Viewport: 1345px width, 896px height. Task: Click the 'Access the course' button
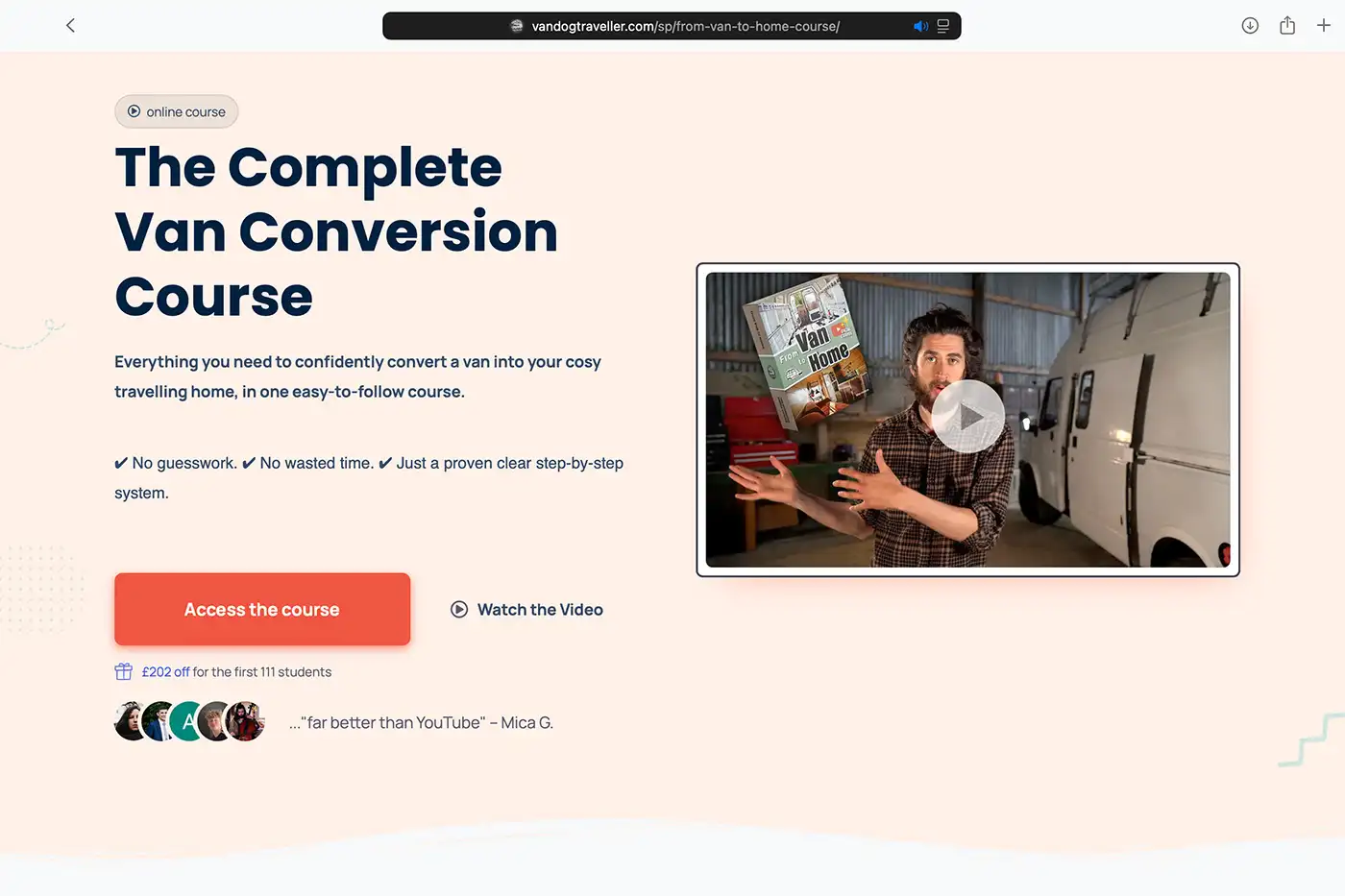tap(262, 609)
